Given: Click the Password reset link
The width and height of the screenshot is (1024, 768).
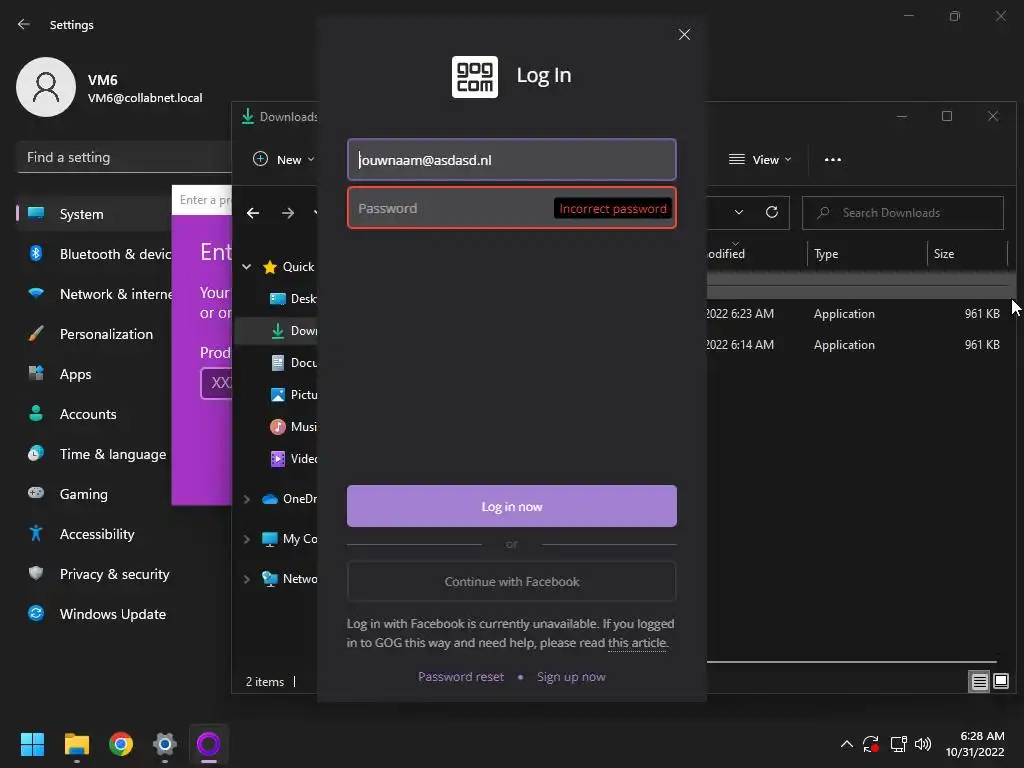Looking at the screenshot, I should click(x=461, y=677).
